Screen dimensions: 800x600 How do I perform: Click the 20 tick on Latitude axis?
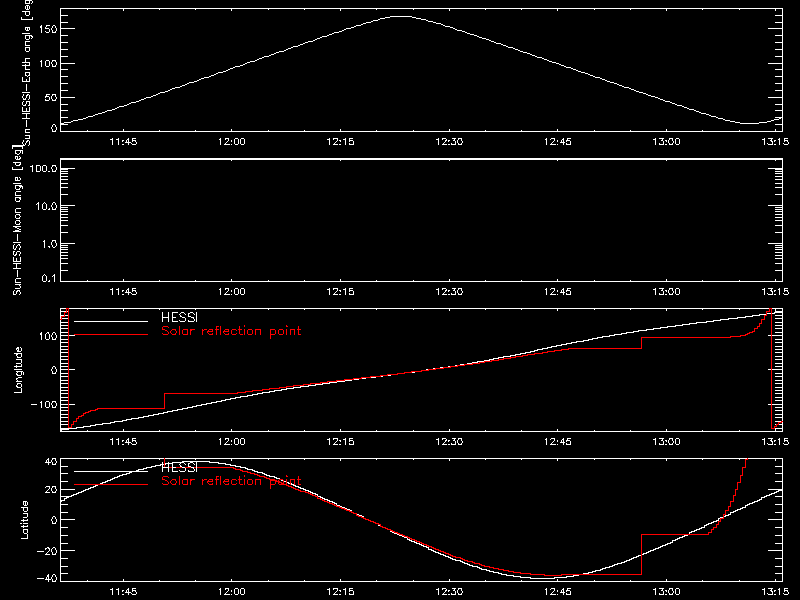coord(51,490)
